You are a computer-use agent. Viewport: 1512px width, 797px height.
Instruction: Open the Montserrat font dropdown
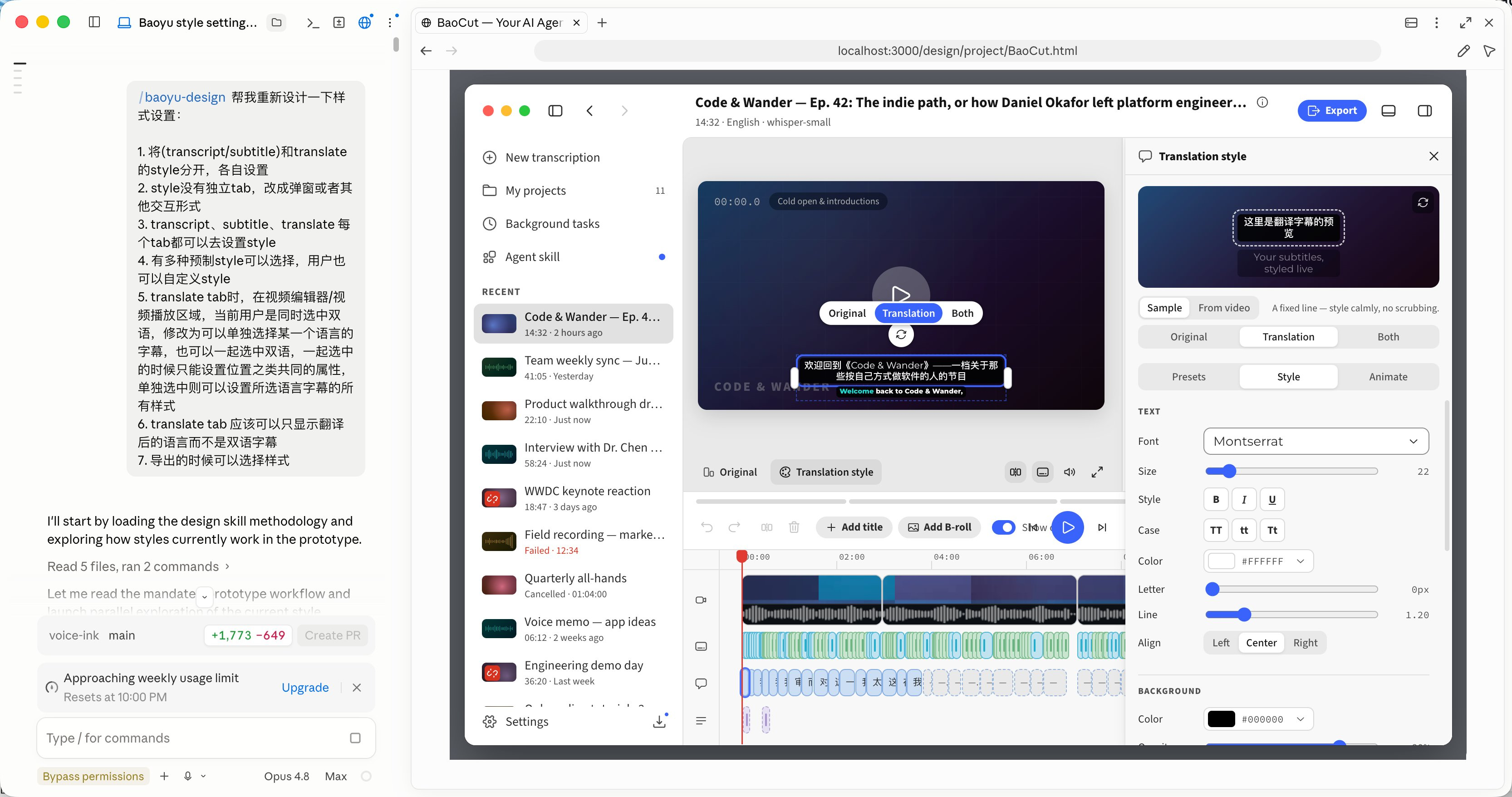[1316, 441]
